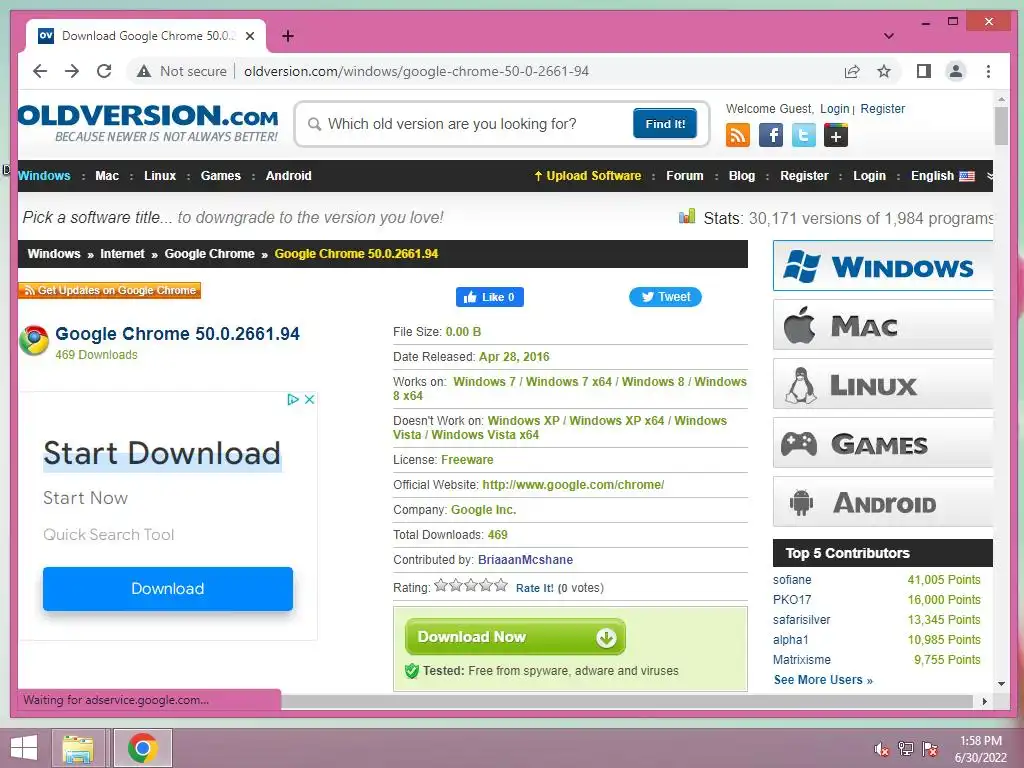The height and width of the screenshot is (768, 1024).
Task: Open Chrome's three-dot menu
Action: (x=988, y=71)
